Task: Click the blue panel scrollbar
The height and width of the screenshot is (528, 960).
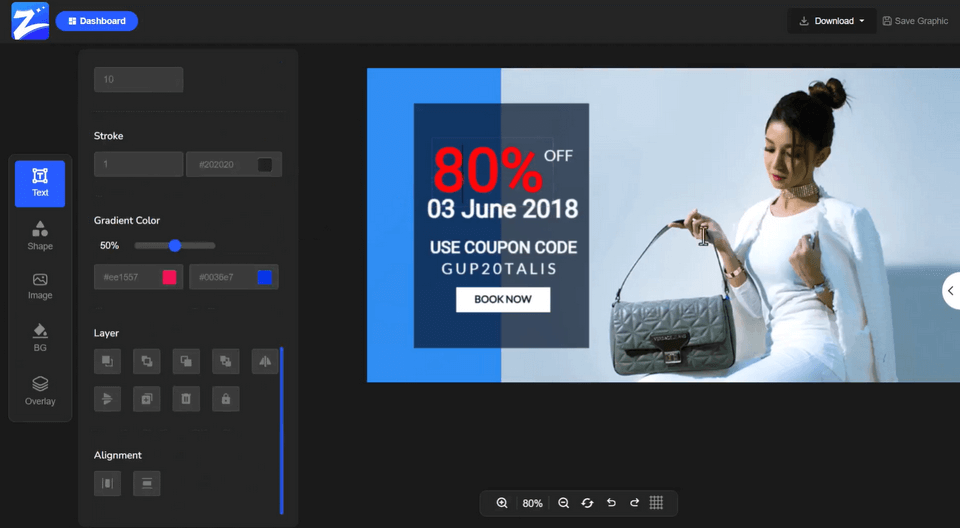Action: click(x=282, y=431)
